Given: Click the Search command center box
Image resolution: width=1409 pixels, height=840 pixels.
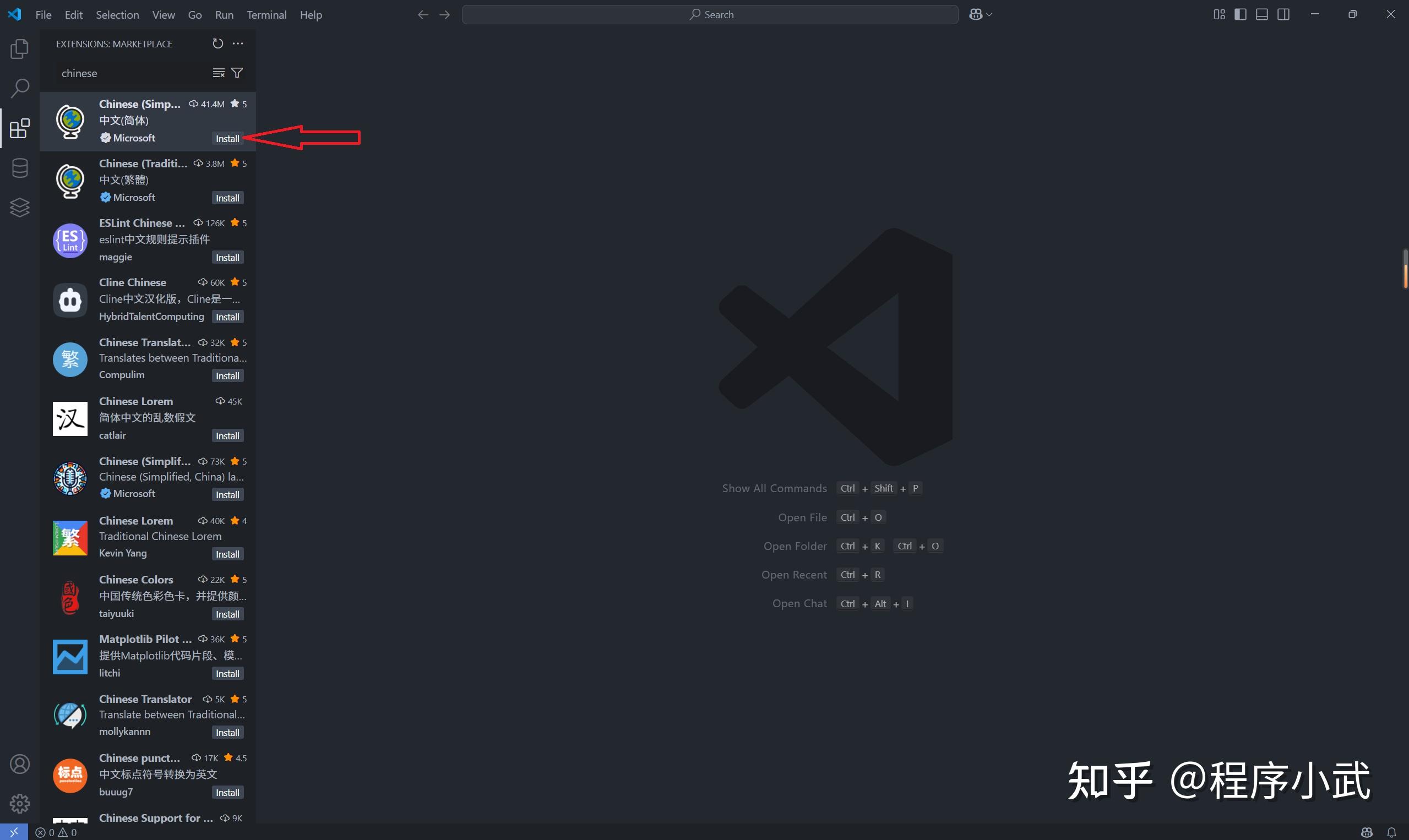Looking at the screenshot, I should (x=710, y=15).
